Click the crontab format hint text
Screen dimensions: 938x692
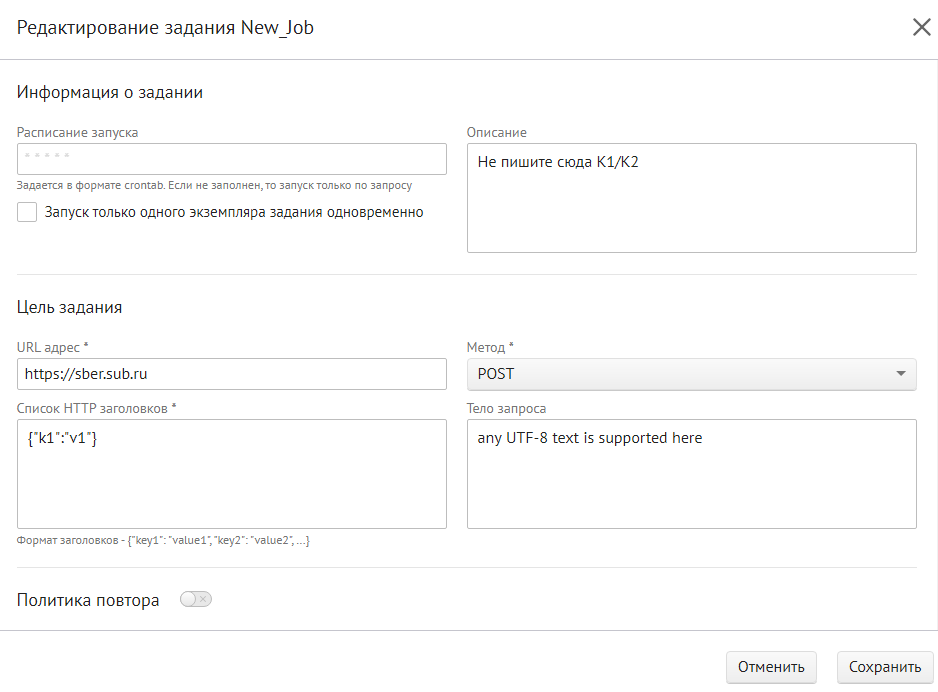214,185
